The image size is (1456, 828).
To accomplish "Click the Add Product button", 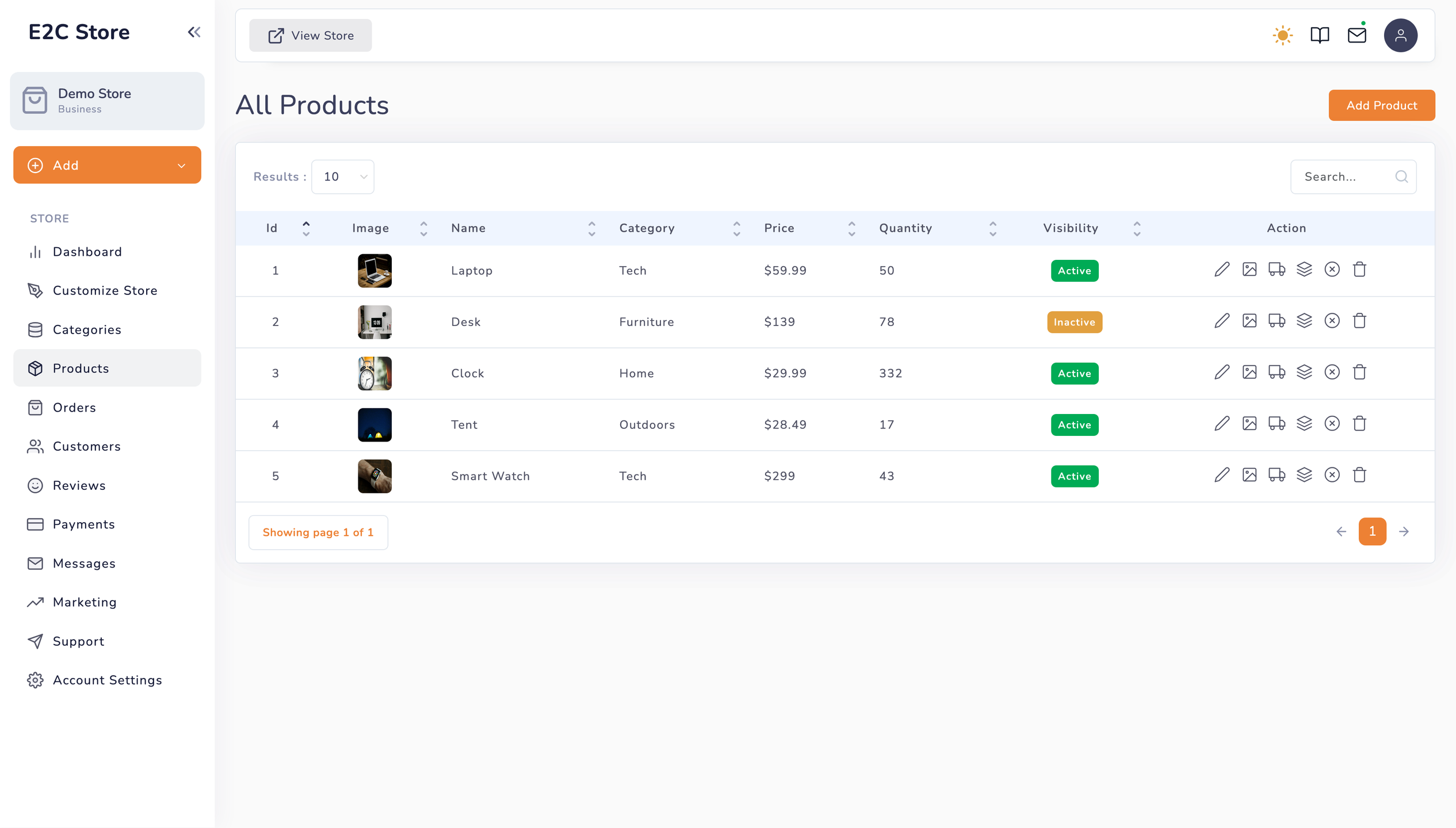I will (1381, 106).
